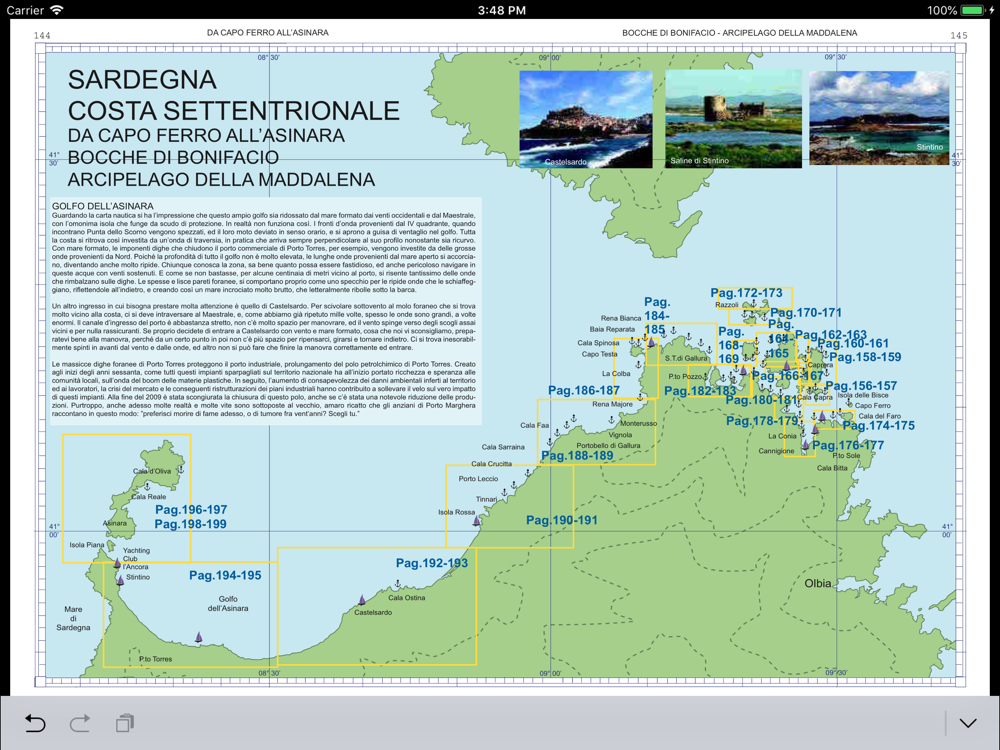Click the Isola Rossa map label
This screenshot has height=750, width=1000.
457,512
